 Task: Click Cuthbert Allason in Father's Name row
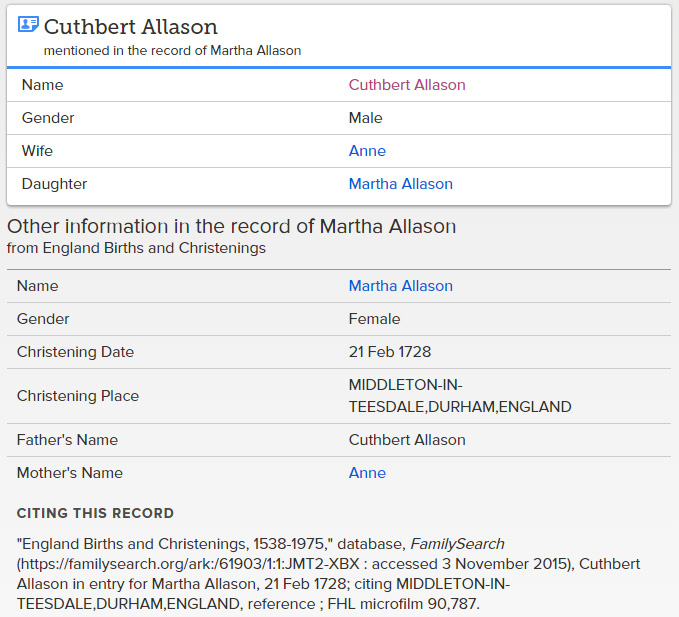[x=407, y=440]
